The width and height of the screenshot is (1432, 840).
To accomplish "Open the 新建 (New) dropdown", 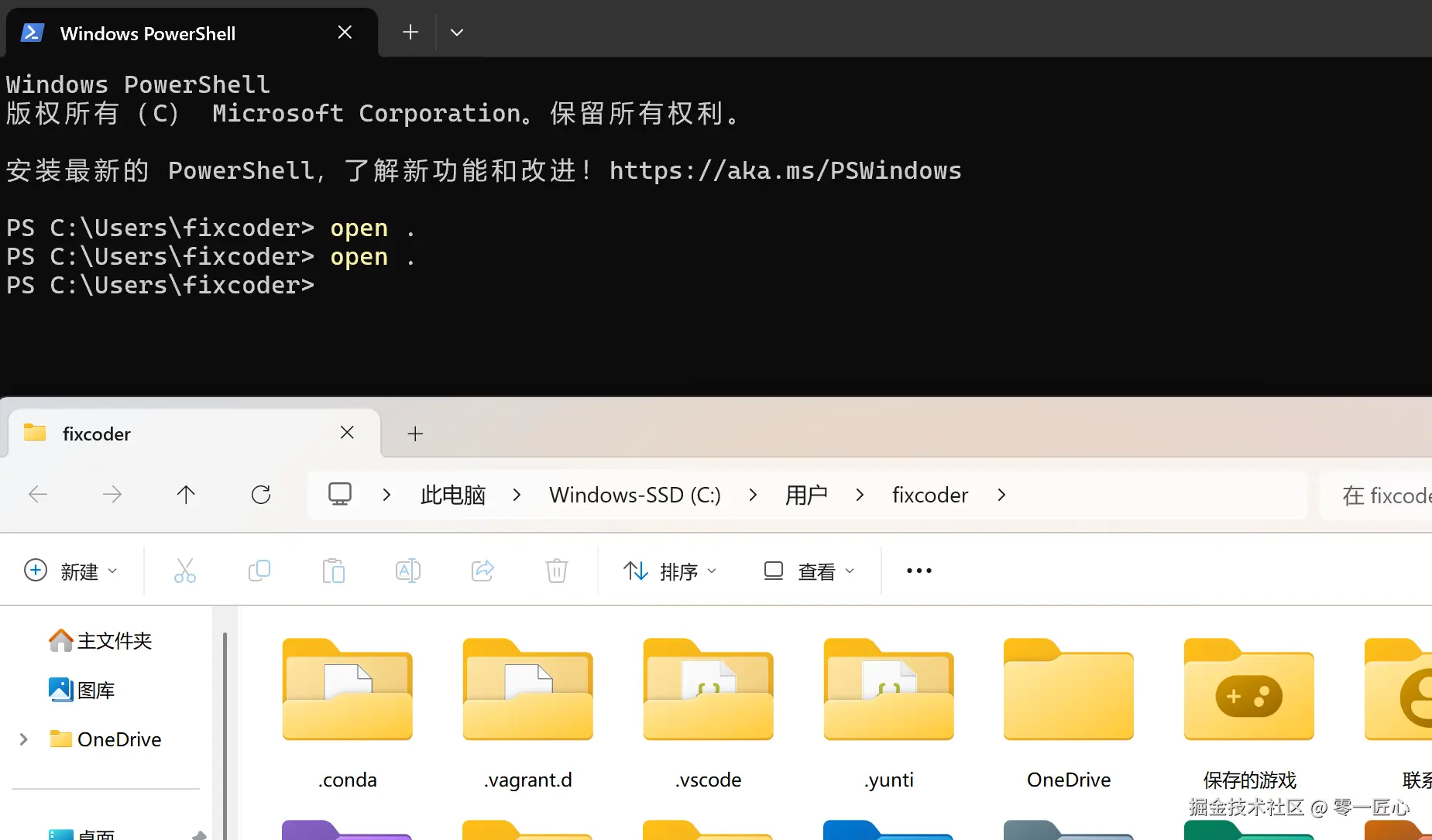I will coord(71,571).
